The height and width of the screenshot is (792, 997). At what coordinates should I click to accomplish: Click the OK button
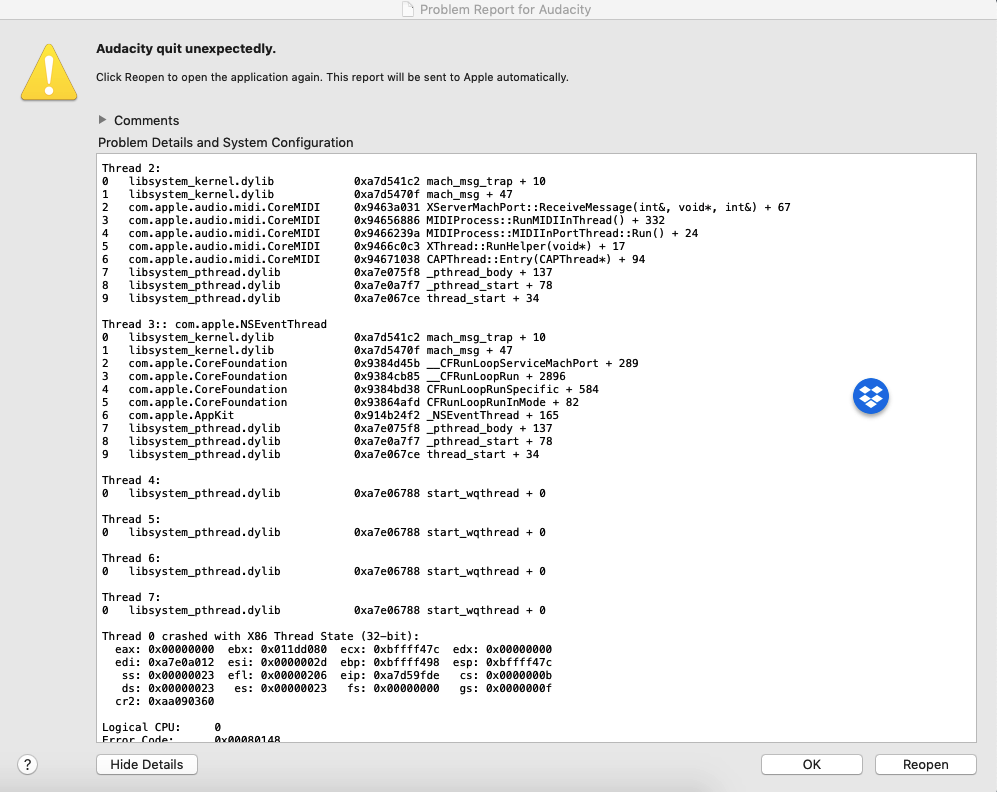[811, 765]
